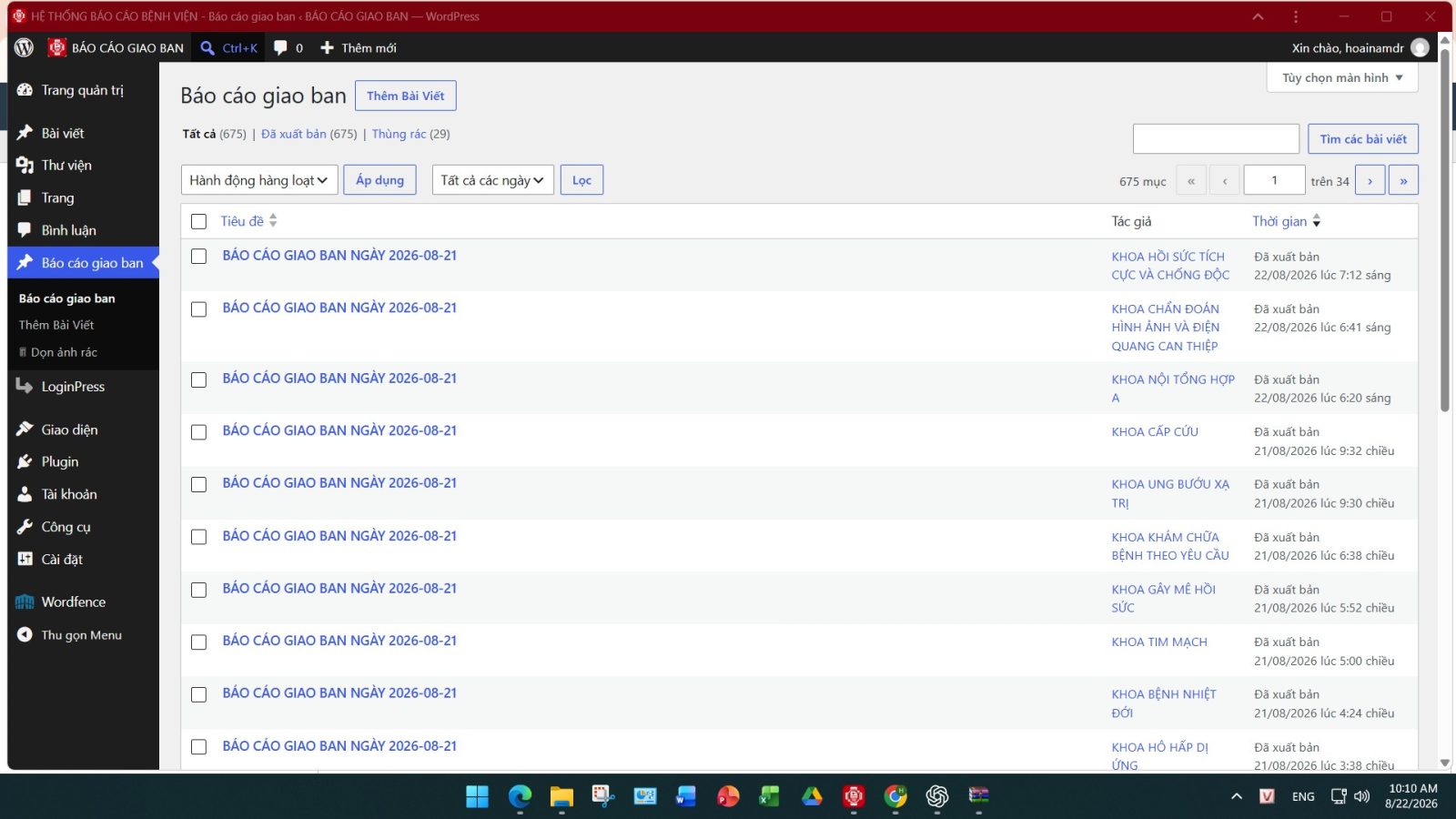
Task: Open the Tất cả các ngày date filter
Action: tap(492, 180)
